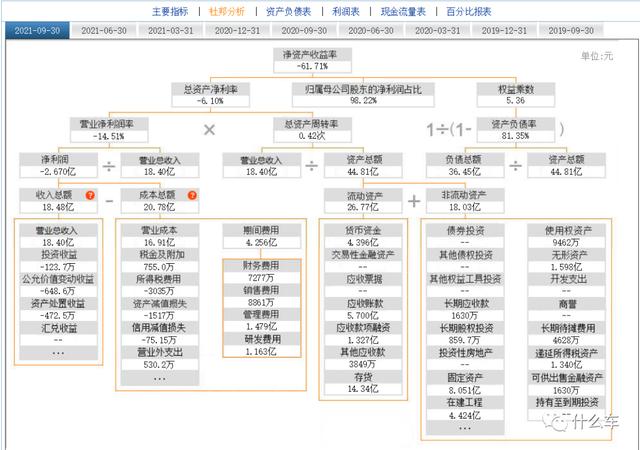Open the 利润表 link
This screenshot has width=640, height=450.
pyautogui.click(x=346, y=11)
